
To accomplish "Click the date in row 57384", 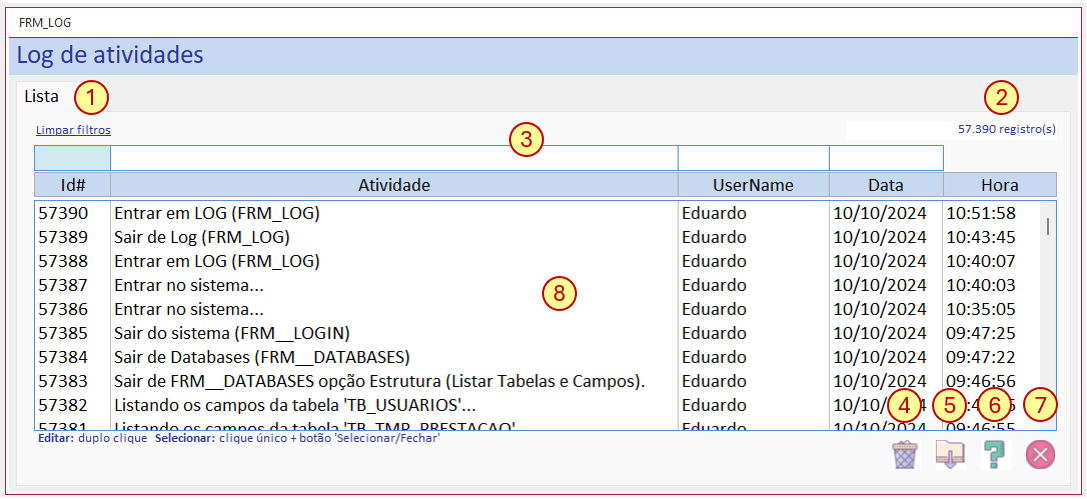I will (x=880, y=358).
